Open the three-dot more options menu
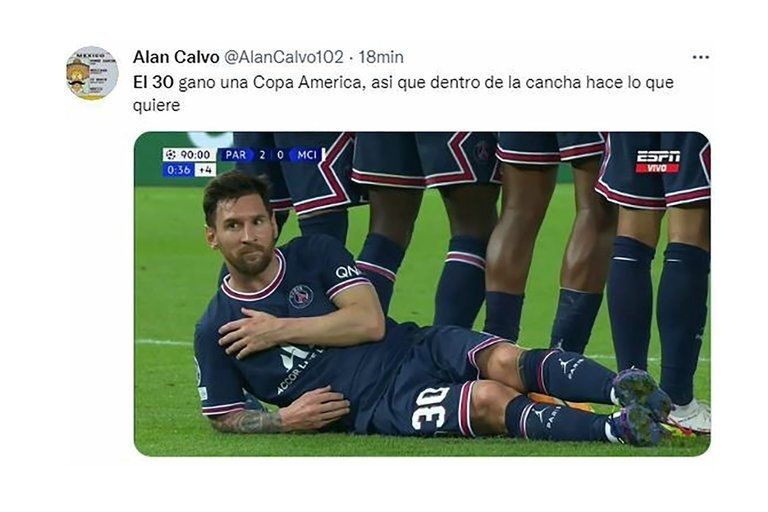 pyautogui.click(x=700, y=58)
